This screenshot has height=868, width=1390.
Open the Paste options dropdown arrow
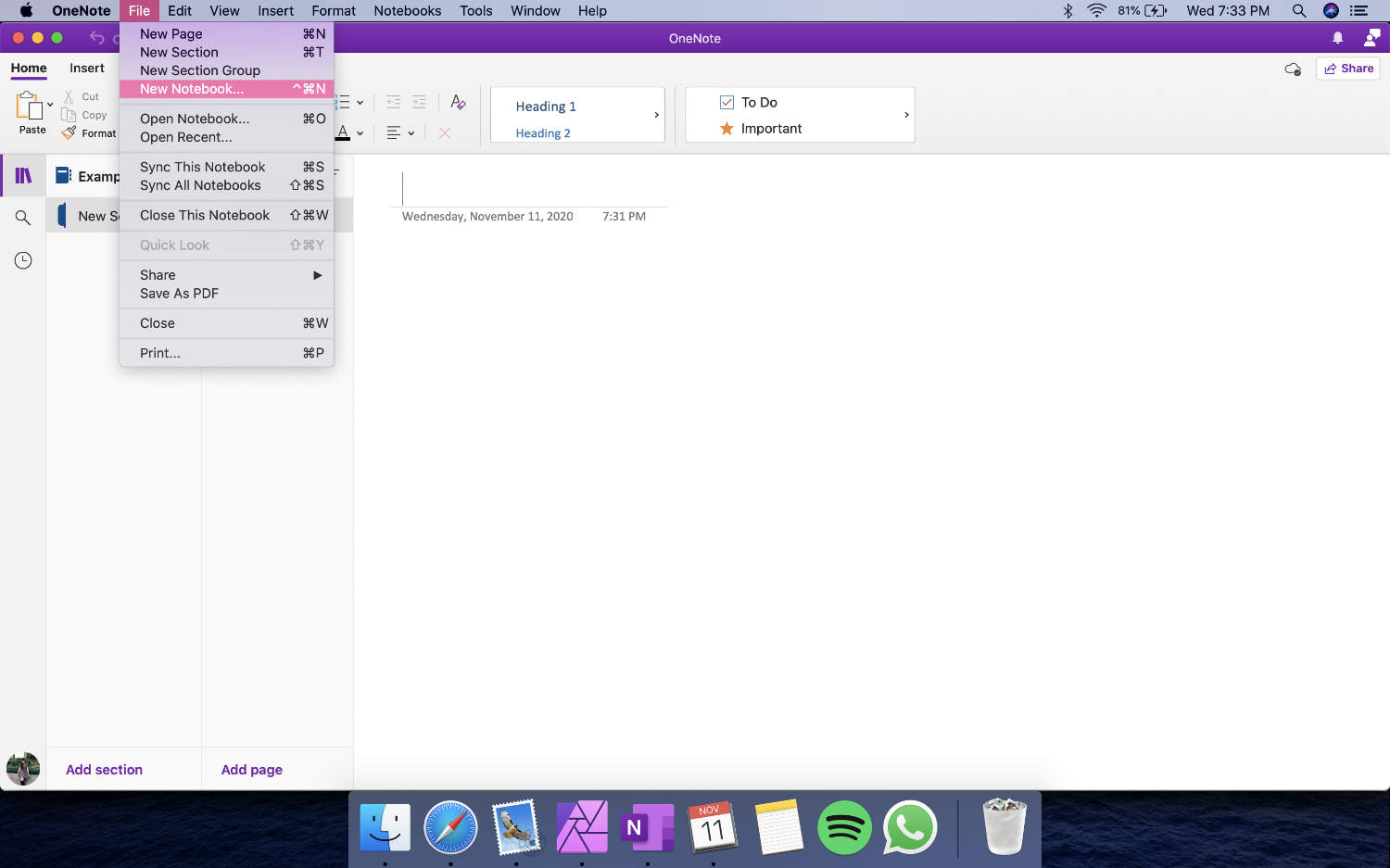click(x=50, y=105)
